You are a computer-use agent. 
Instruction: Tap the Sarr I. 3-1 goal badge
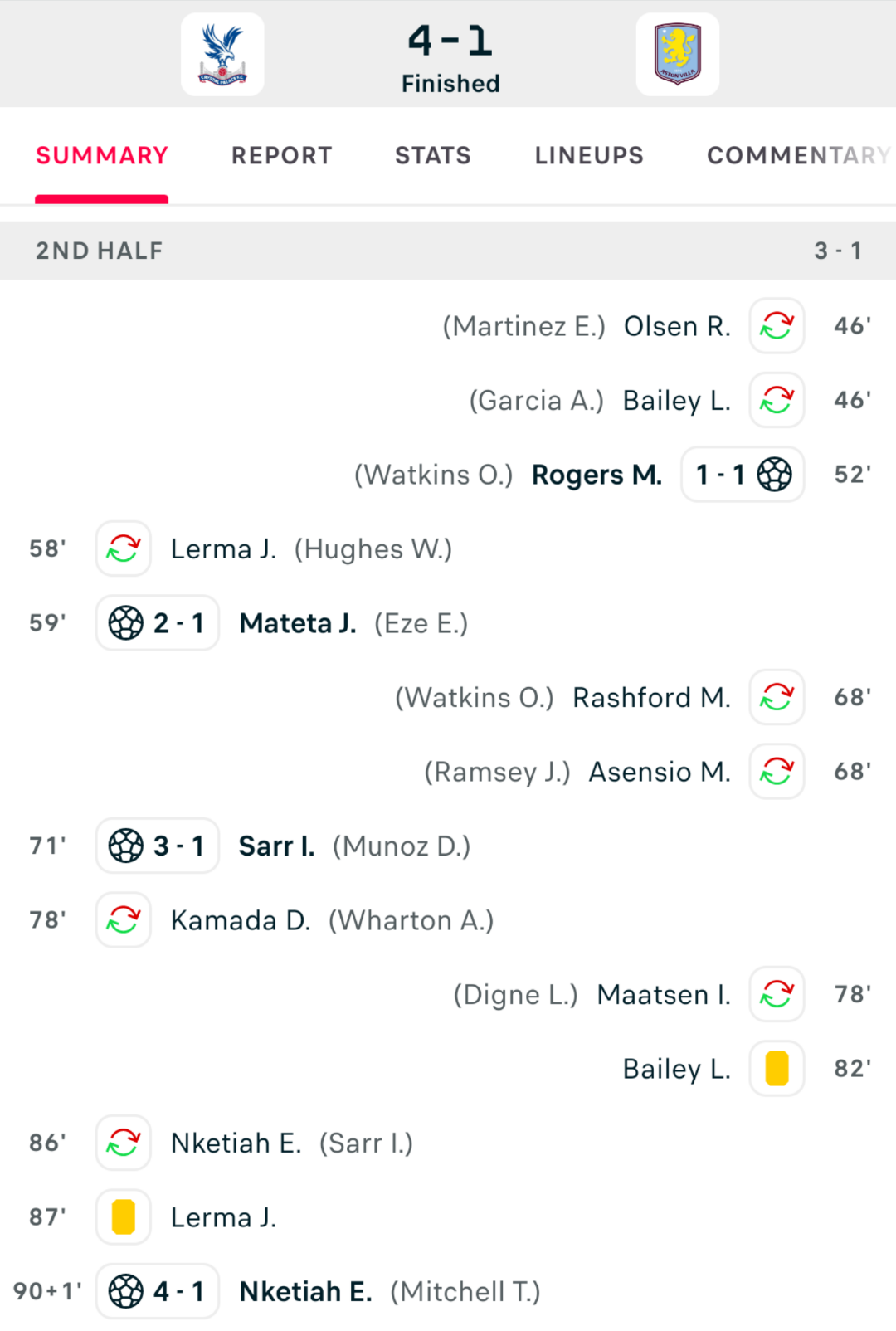click(x=158, y=846)
